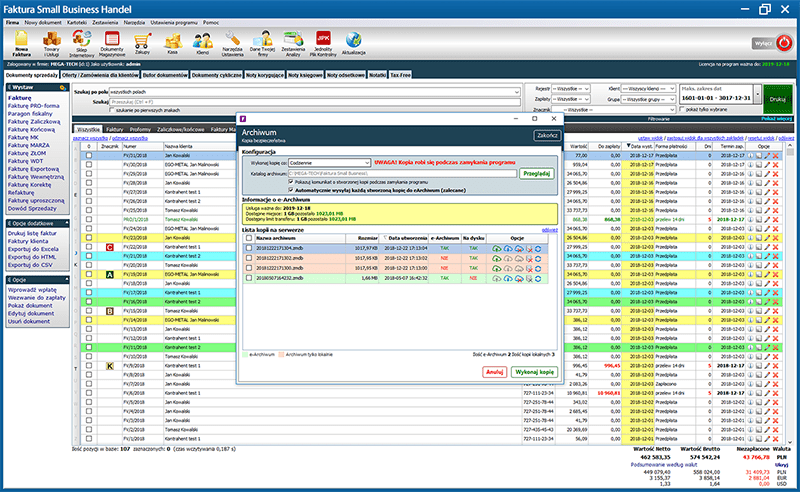Open the Kartoteki menu

point(77,22)
